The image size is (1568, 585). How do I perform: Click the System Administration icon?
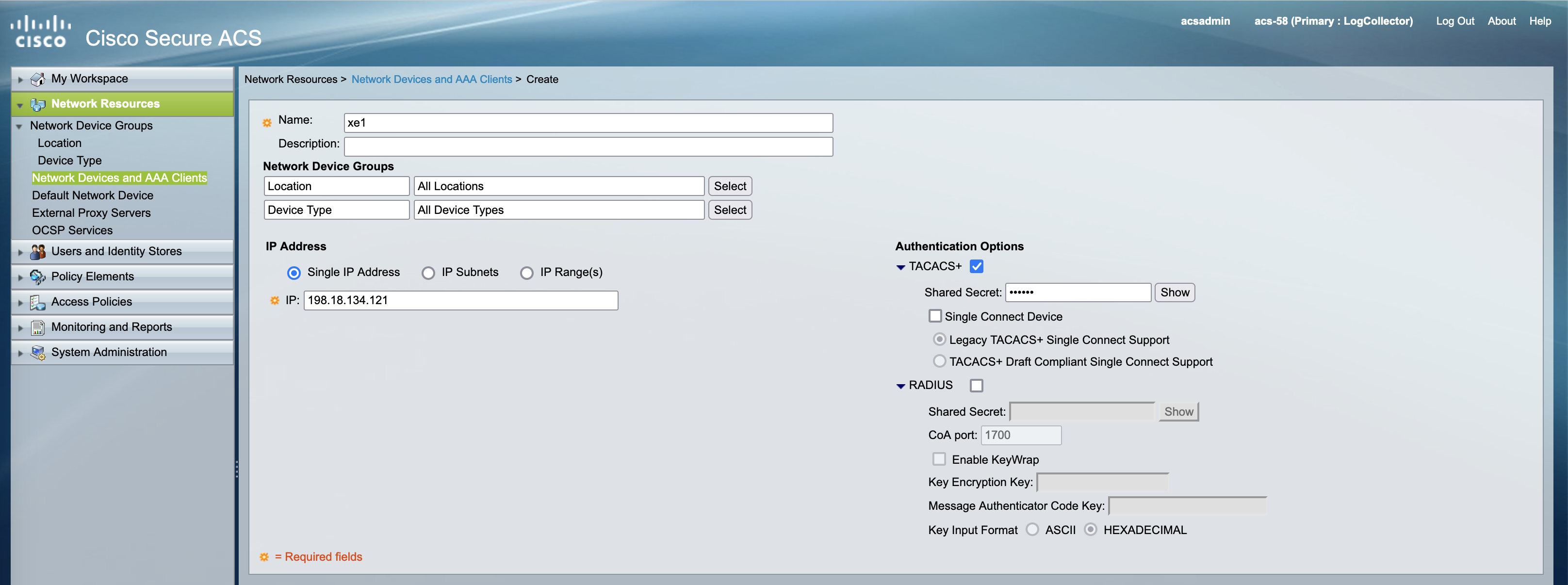(x=38, y=353)
